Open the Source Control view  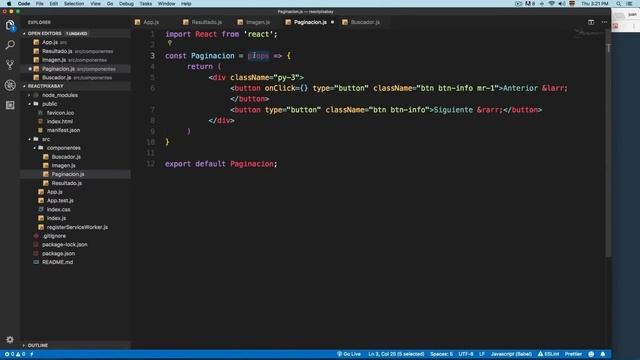[10, 64]
